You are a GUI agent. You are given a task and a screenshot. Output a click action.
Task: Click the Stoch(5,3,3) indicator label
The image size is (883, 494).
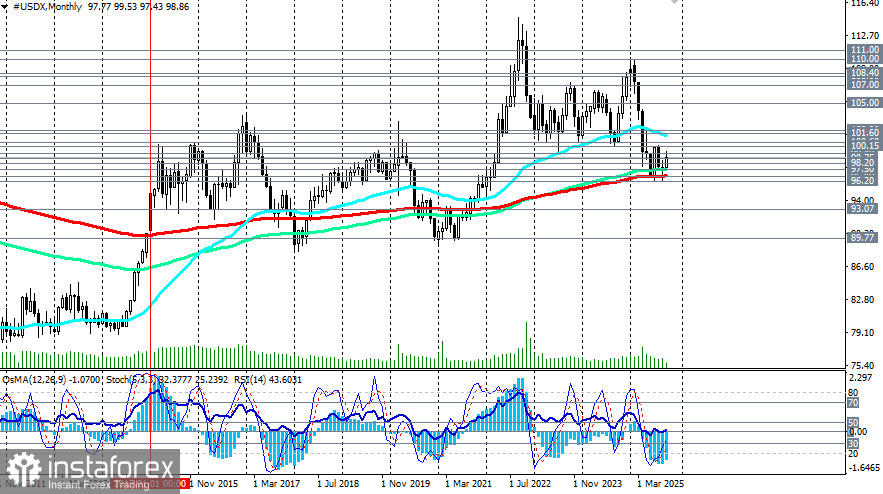167,380
